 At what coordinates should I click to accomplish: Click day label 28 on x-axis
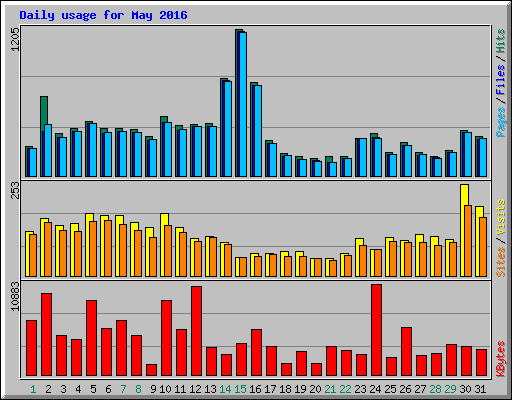pyautogui.click(x=435, y=389)
